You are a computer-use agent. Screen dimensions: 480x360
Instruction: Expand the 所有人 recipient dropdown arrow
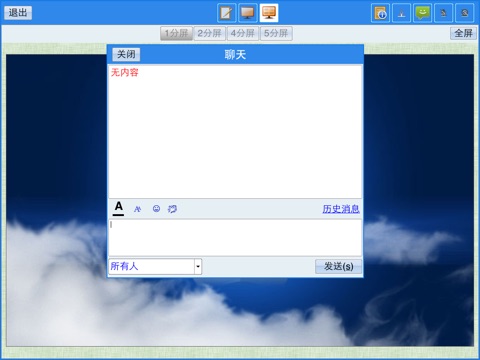(198, 267)
